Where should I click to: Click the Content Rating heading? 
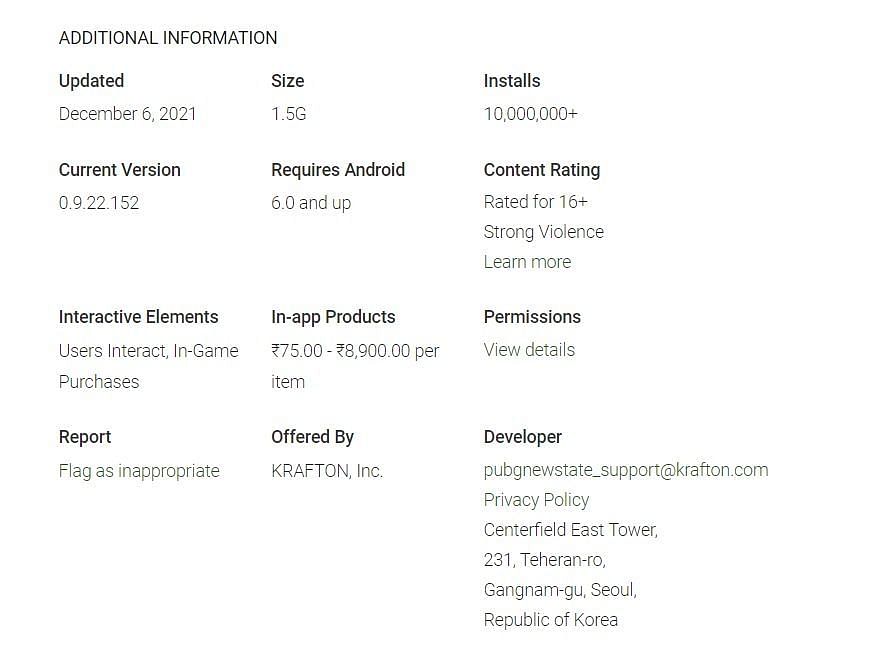(x=541, y=170)
